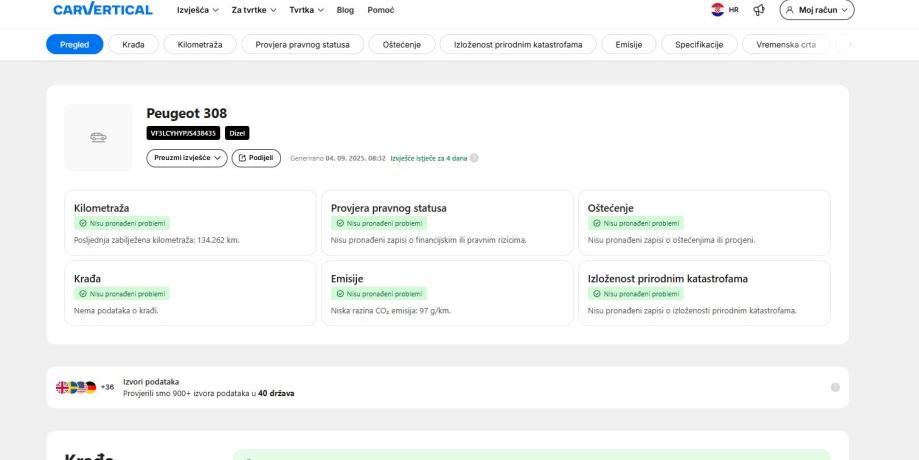Screen dimensions: 919x460
Task: Click the info icon in data sources row
Action: 834,387
